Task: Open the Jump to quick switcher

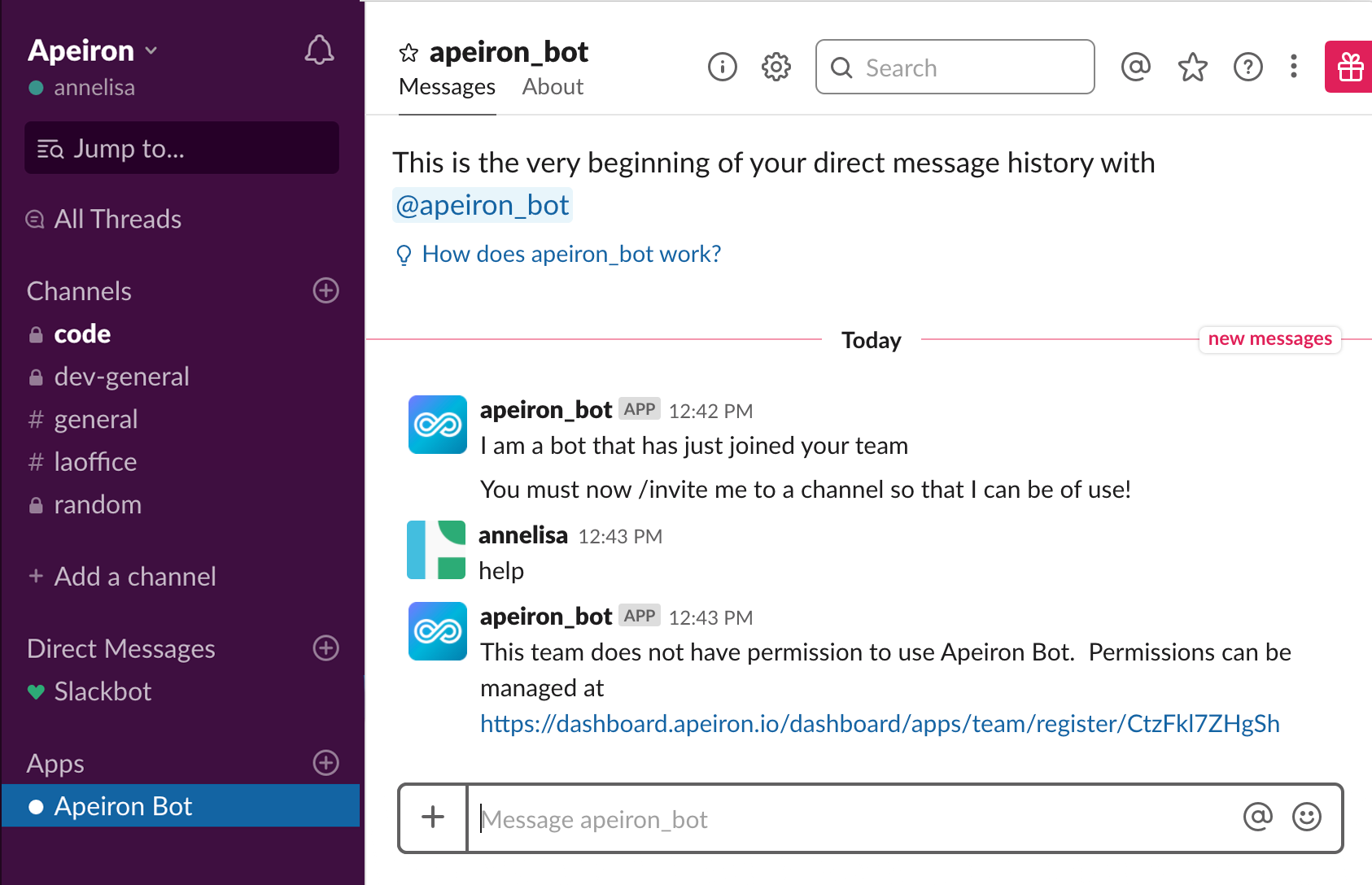Action: tap(181, 148)
